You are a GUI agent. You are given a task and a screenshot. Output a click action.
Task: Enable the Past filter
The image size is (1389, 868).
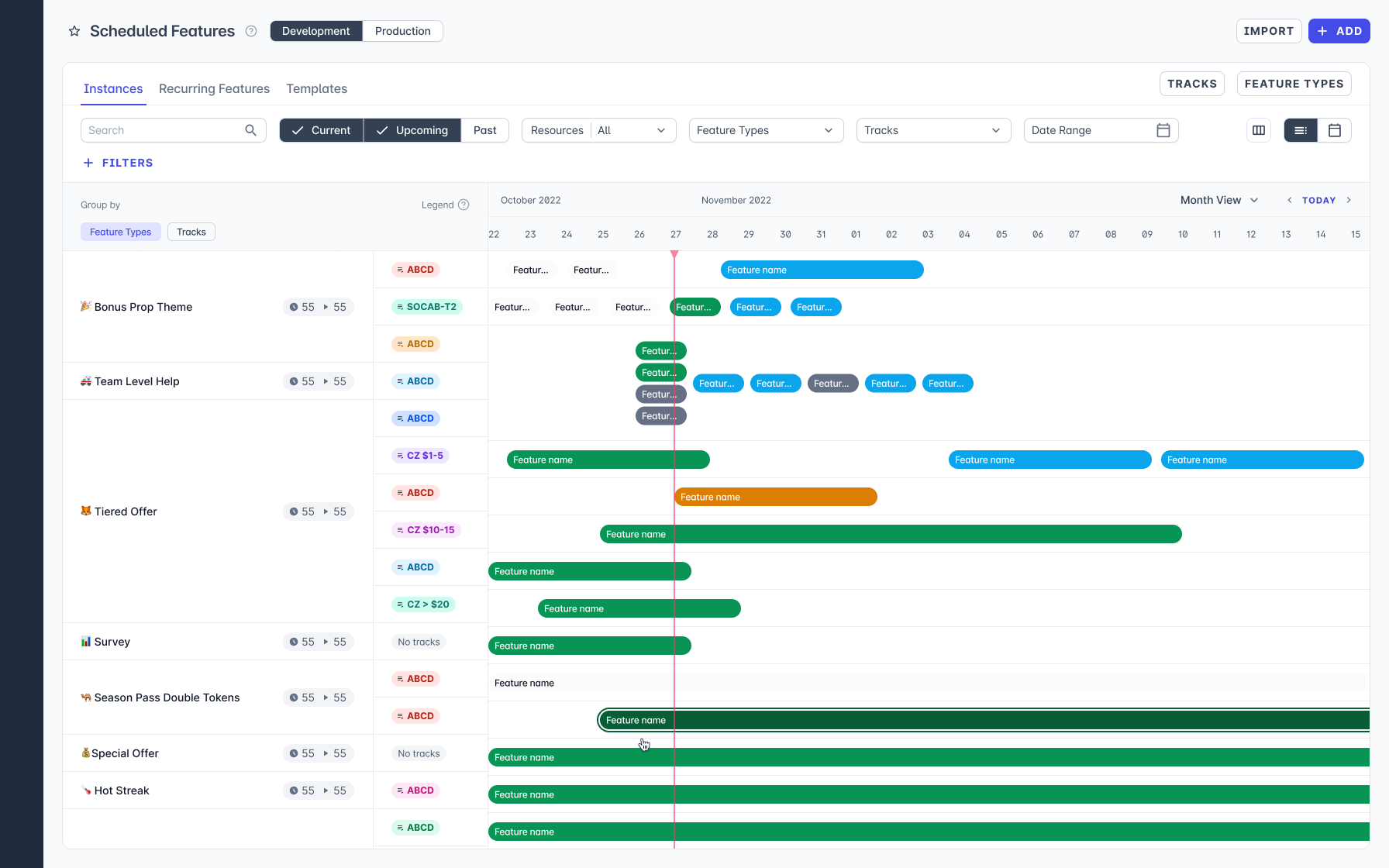pos(485,130)
